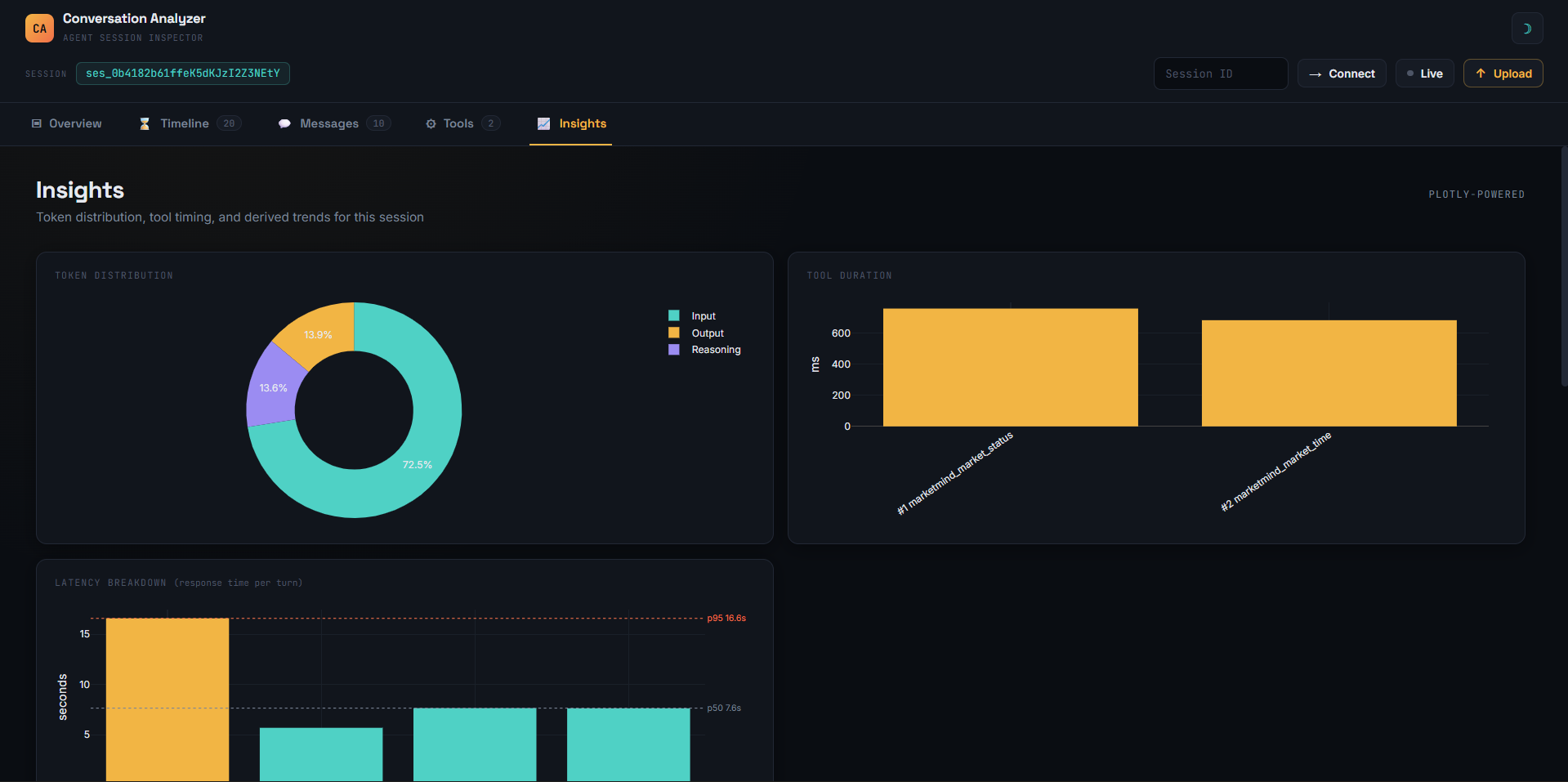Click the tallest orange latency bar
1568x782 pixels.
click(168, 699)
